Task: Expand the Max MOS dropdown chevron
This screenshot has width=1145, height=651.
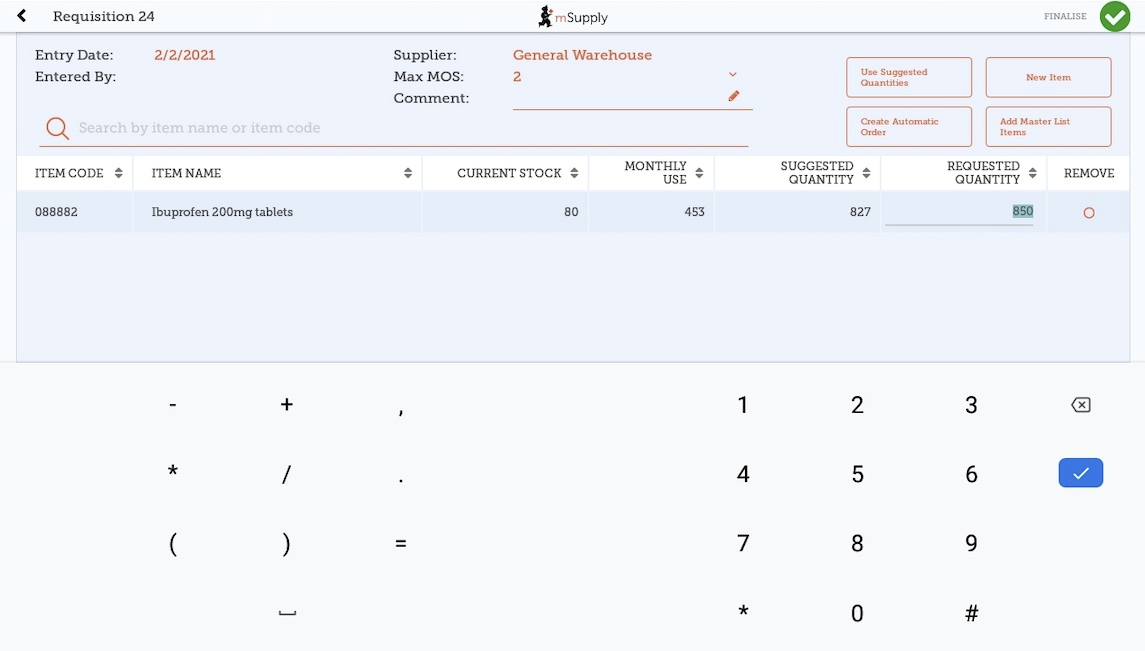Action: (732, 75)
